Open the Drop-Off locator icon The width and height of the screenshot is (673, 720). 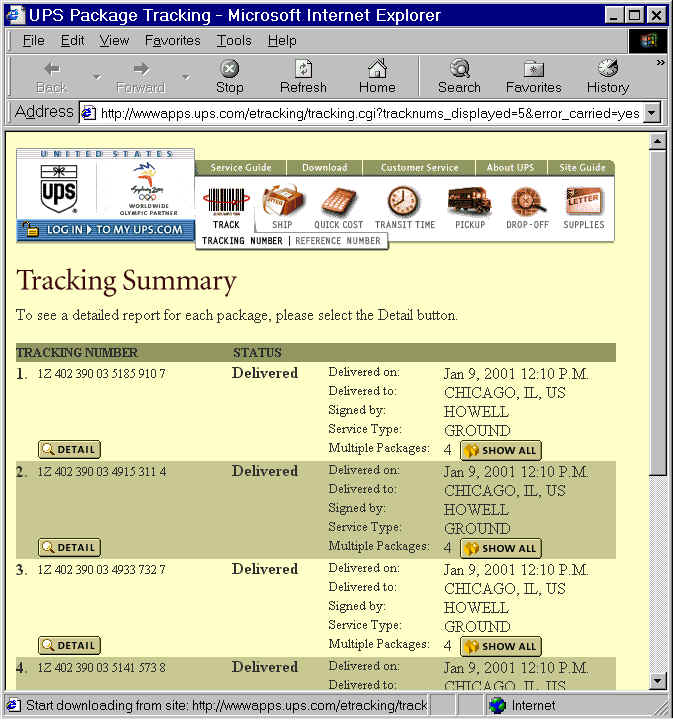point(526,201)
